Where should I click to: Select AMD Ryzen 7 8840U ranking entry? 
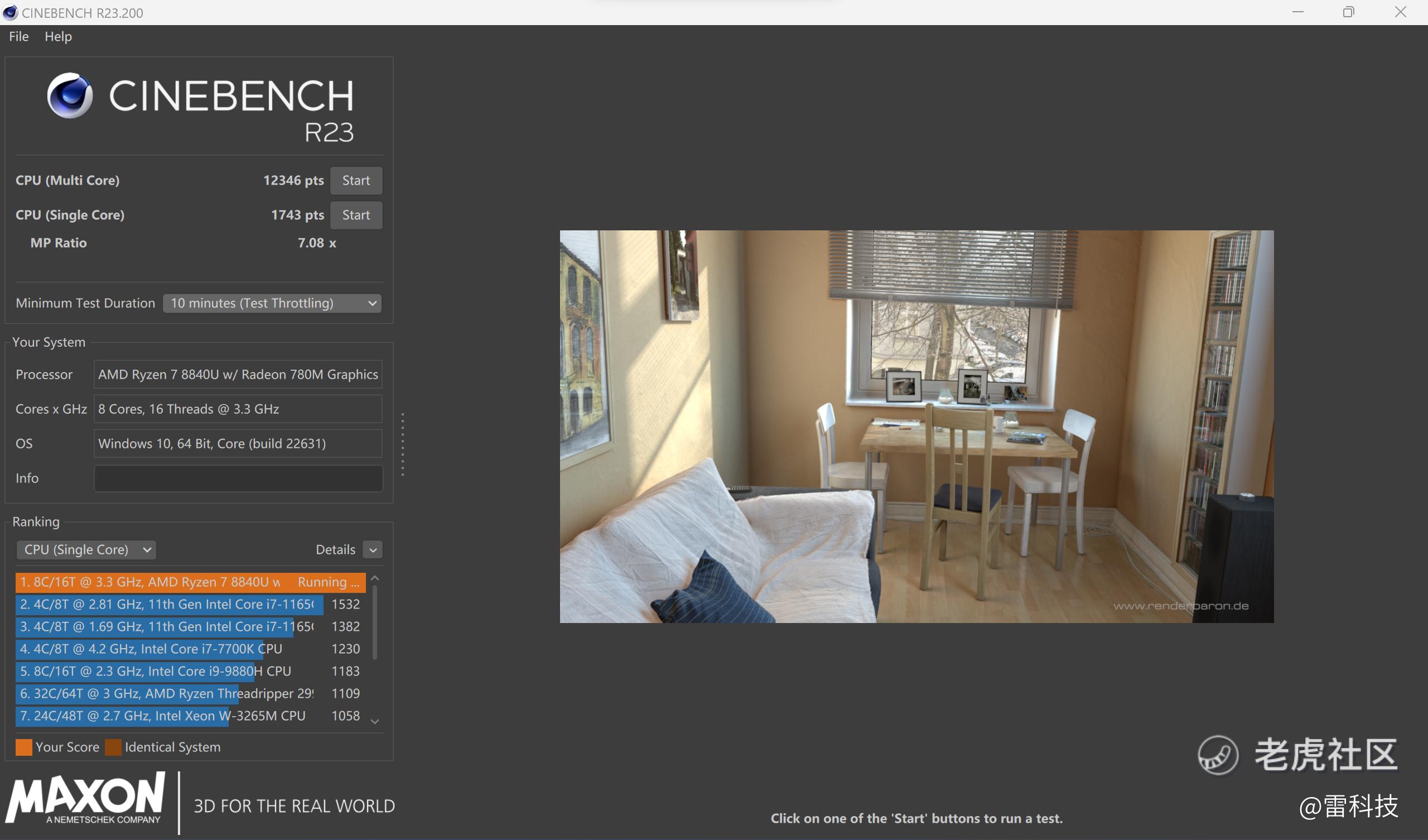point(190,581)
